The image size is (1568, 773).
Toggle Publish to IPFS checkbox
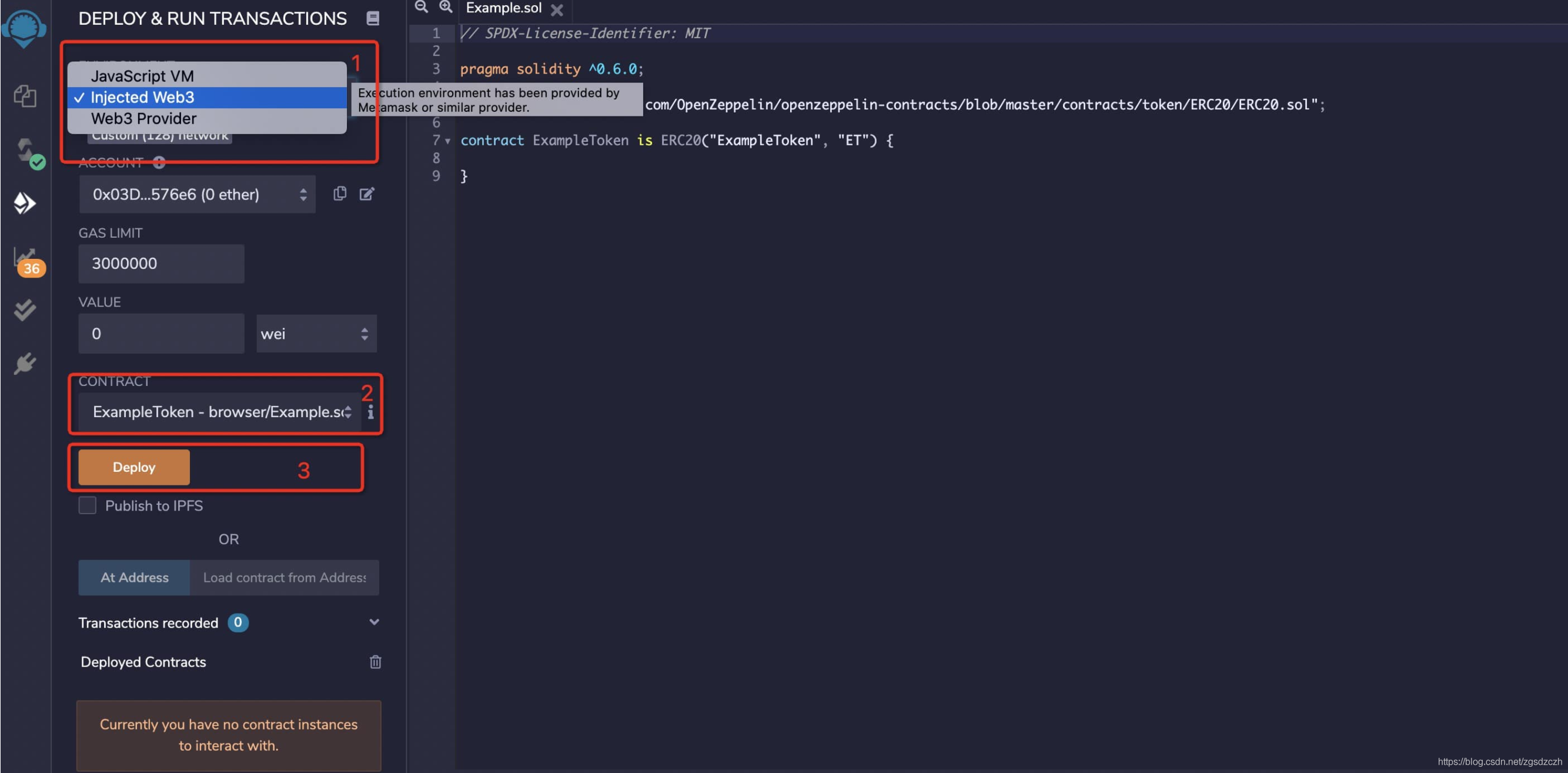(88, 505)
